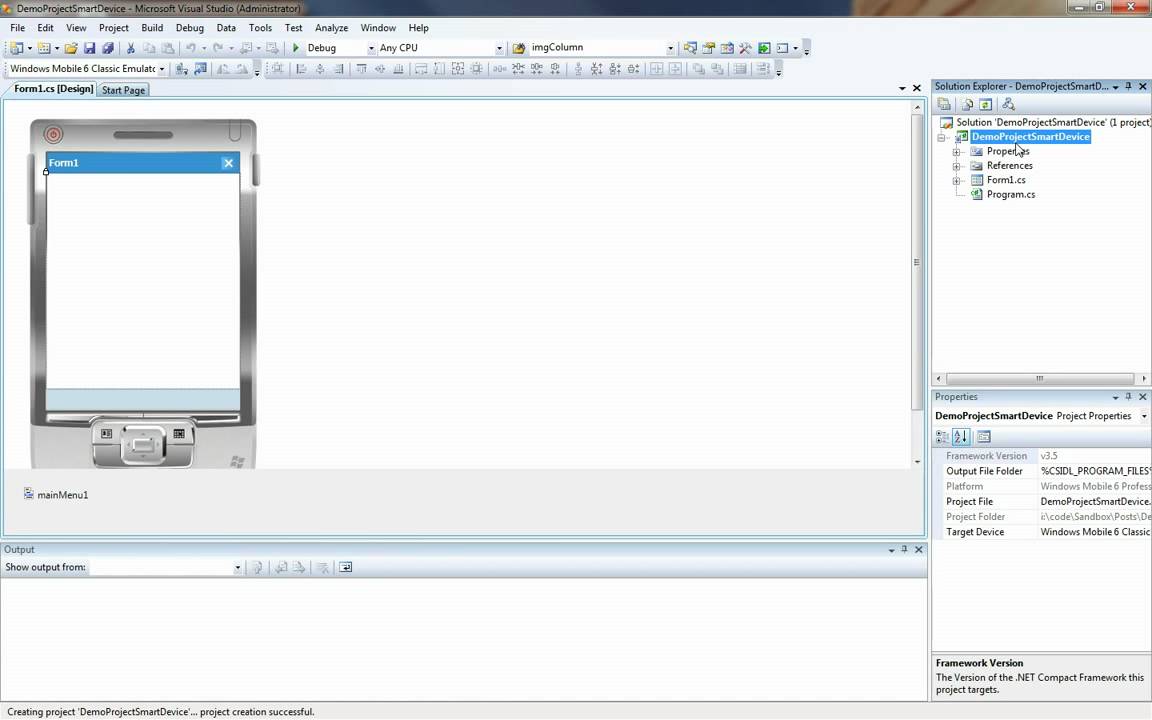Select the Project File property row

tap(1047, 502)
